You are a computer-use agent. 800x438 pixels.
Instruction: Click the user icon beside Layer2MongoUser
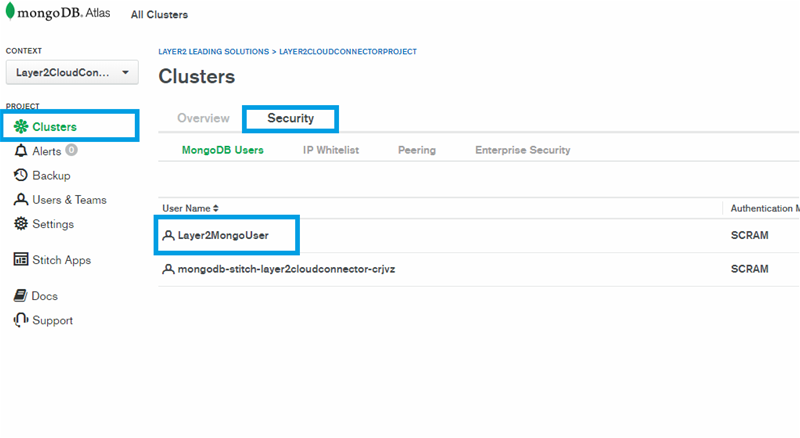168,236
